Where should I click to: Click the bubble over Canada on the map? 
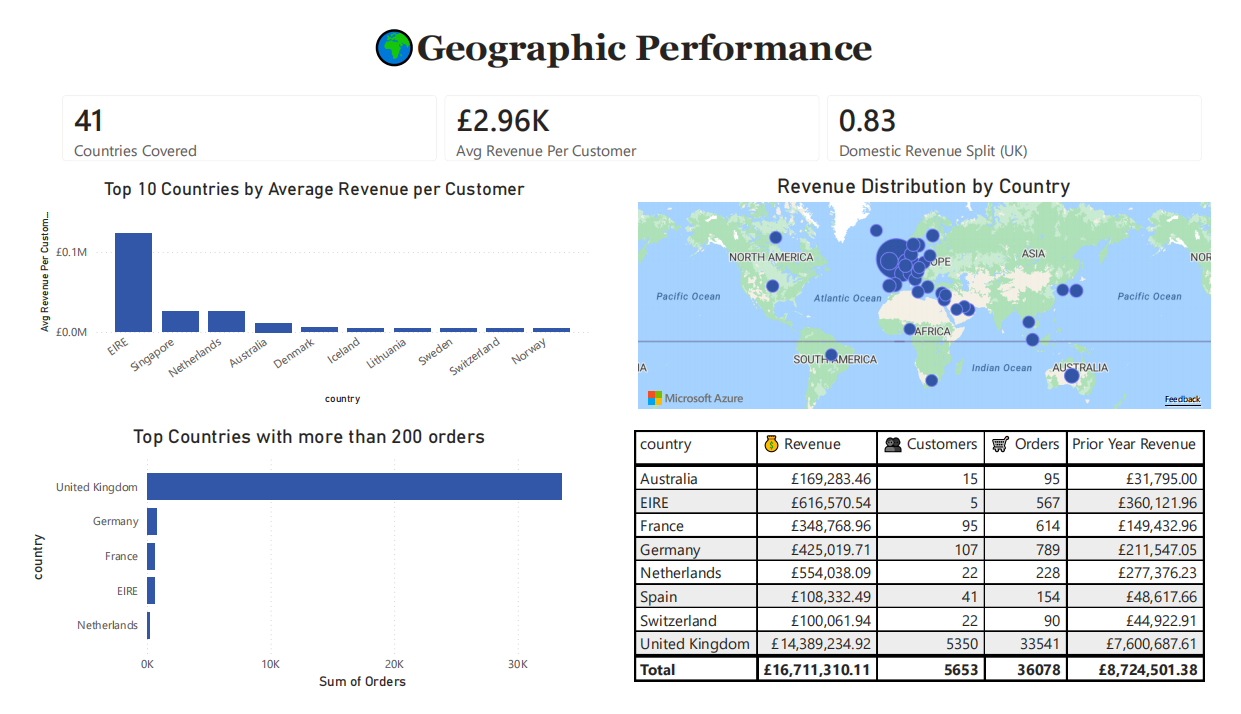point(776,238)
